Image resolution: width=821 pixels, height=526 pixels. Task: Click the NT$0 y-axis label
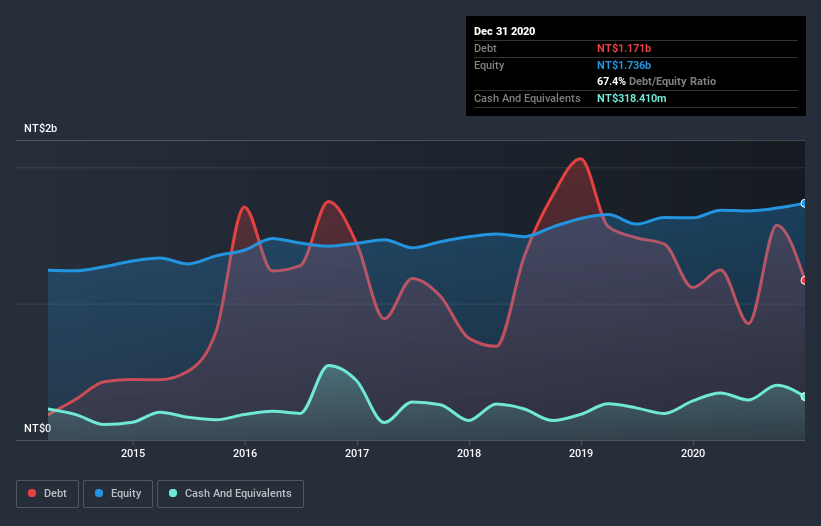pyautogui.click(x=38, y=428)
